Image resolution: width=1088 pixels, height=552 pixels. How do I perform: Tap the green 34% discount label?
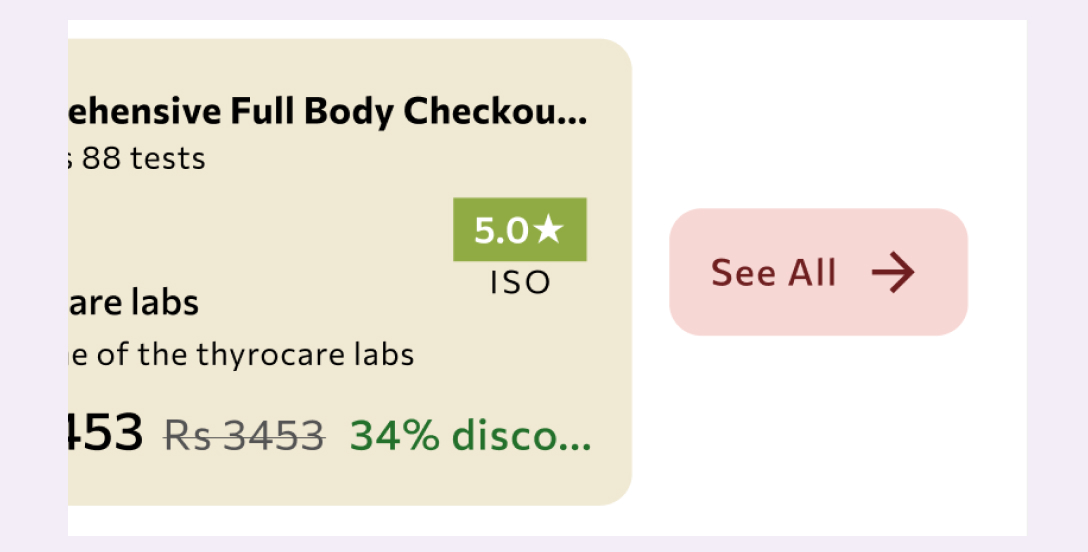click(470, 435)
